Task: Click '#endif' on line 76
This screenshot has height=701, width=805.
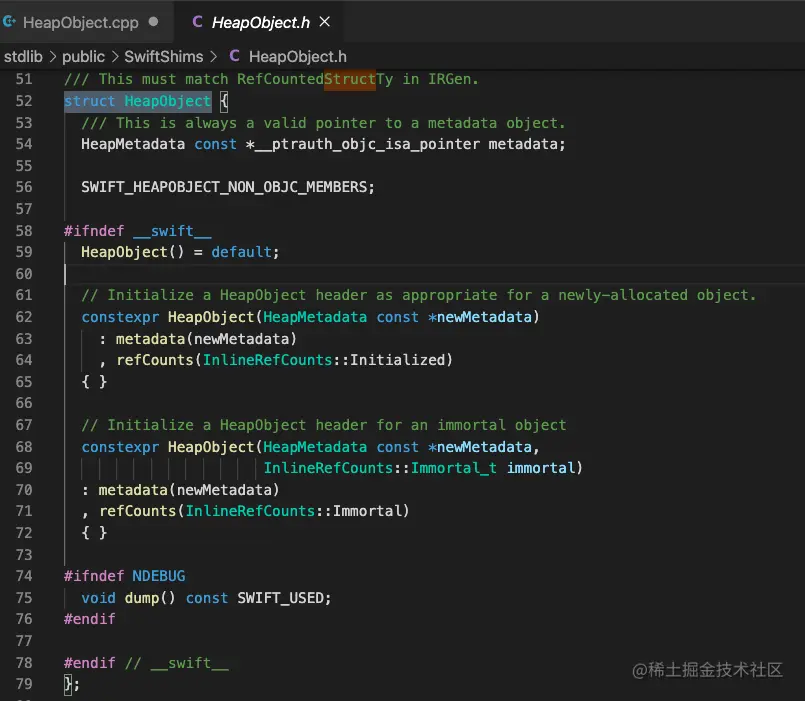Action: [90, 619]
